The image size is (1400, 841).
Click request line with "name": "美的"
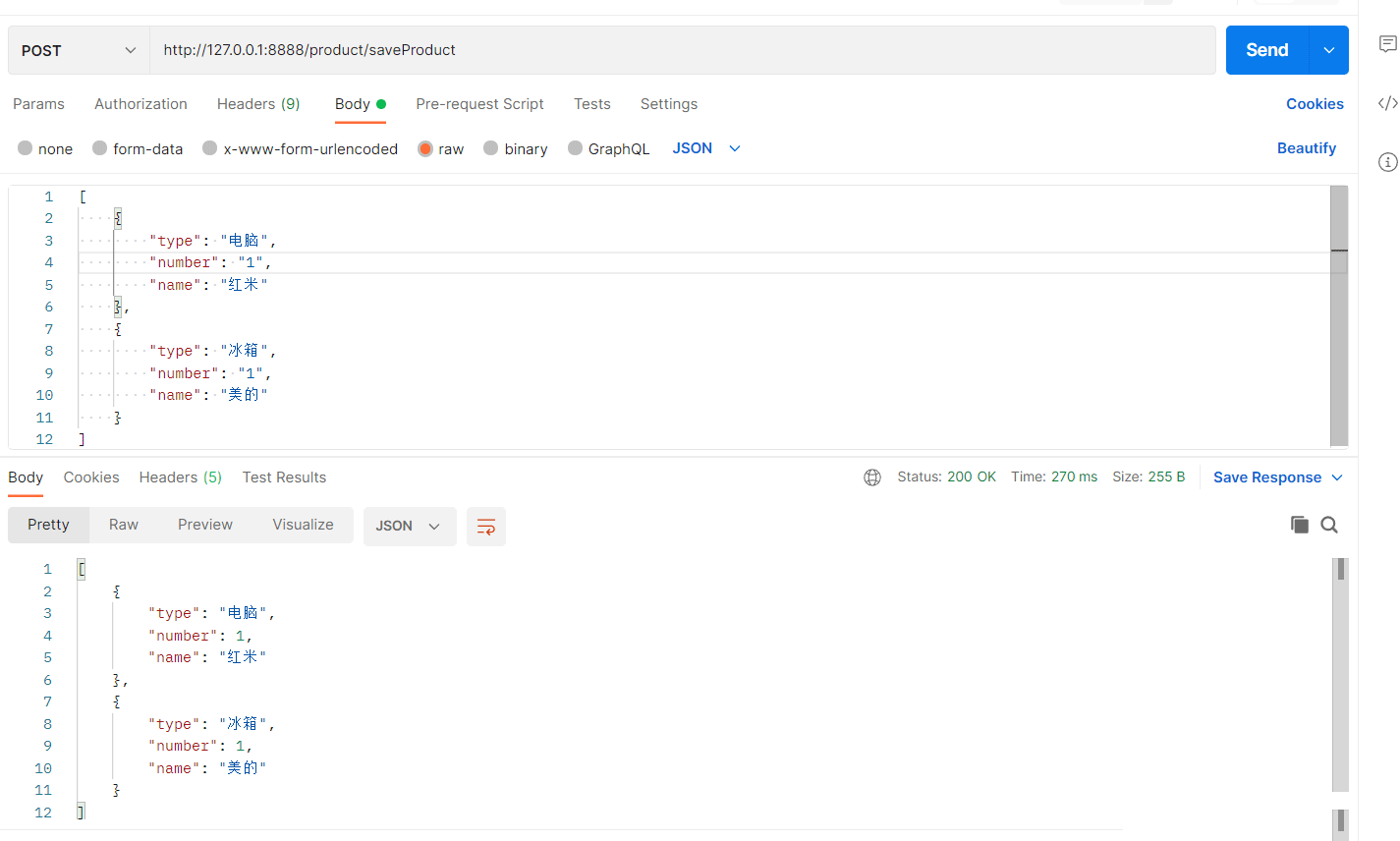(x=208, y=395)
